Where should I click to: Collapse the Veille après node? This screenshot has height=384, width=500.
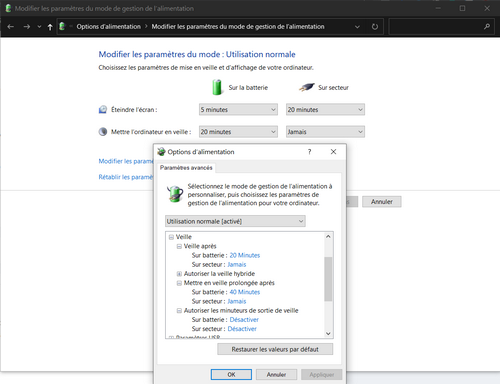pyautogui.click(x=179, y=247)
